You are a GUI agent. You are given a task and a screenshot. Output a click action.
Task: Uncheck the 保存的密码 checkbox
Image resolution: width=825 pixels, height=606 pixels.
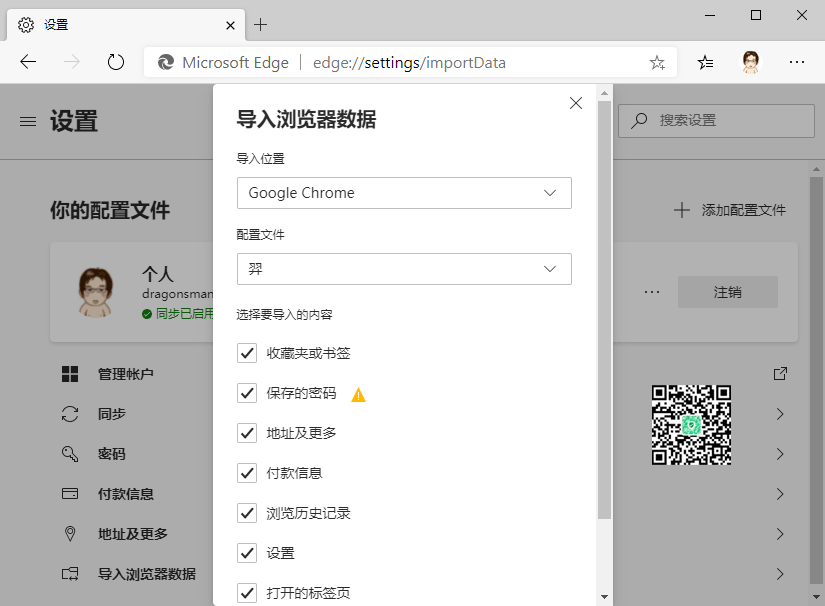(247, 393)
